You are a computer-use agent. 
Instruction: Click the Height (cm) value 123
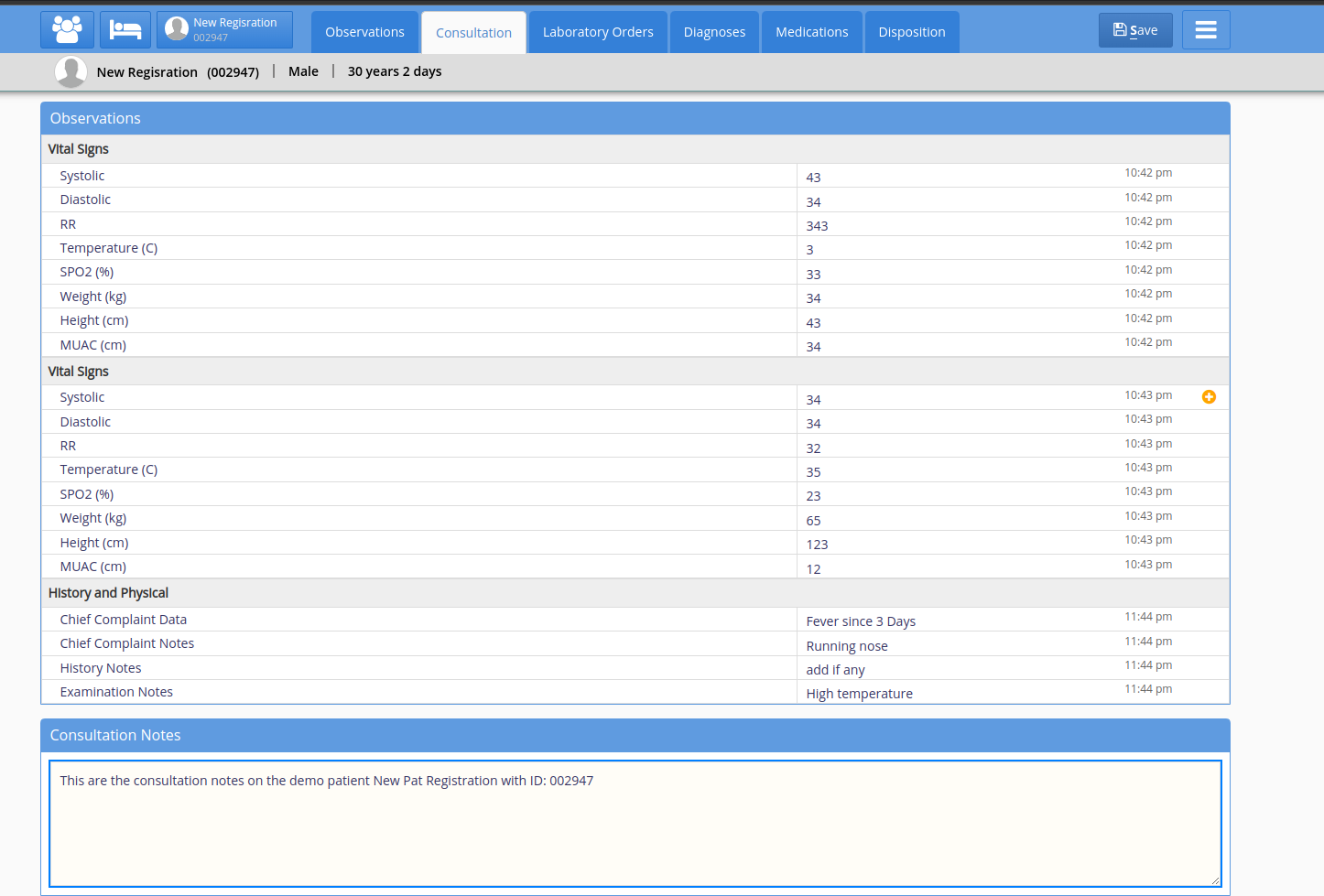817,545
